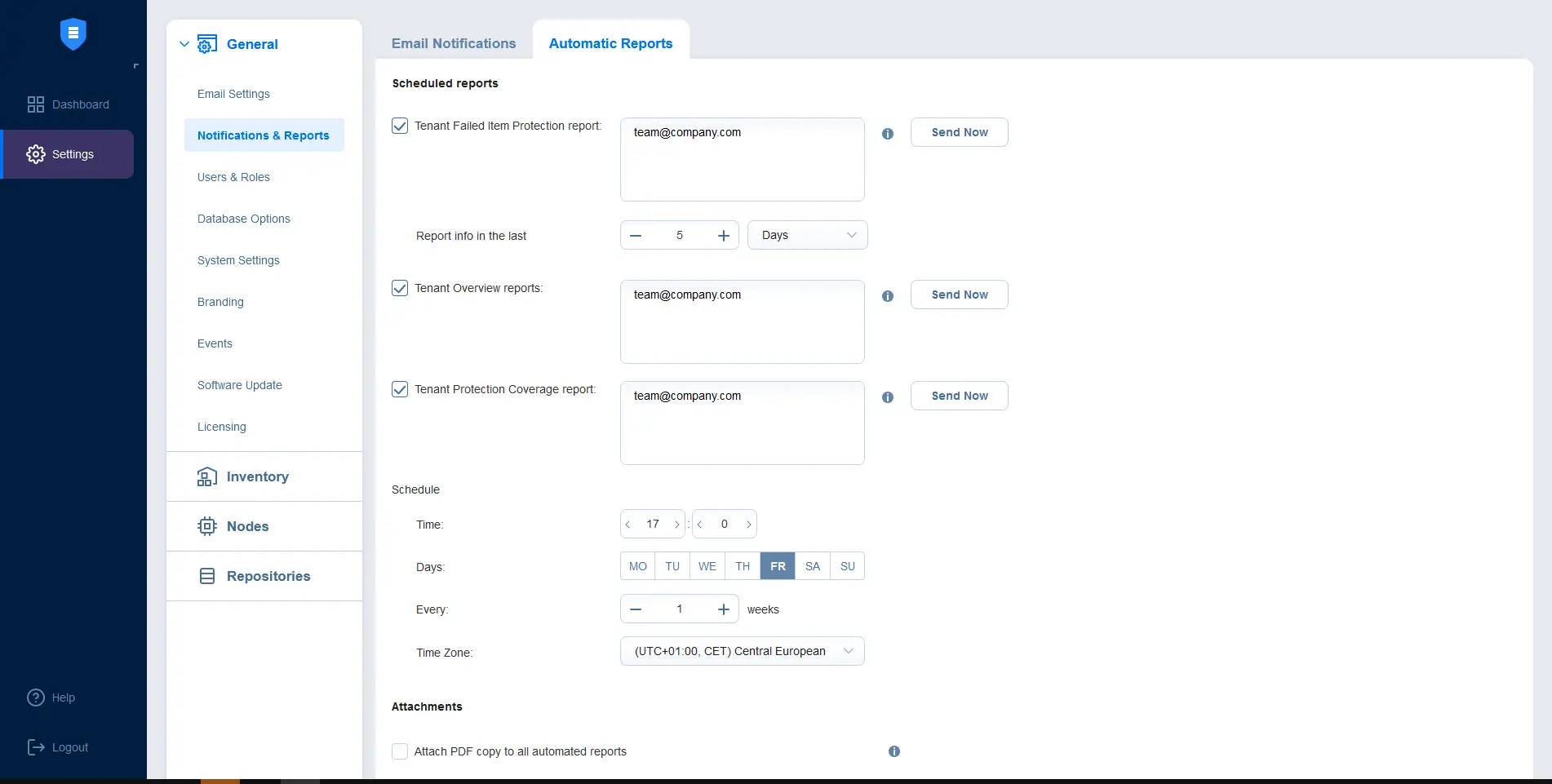The image size is (1552, 784).
Task: Uncheck Tenant Protection Coverage report
Action: pyautogui.click(x=400, y=389)
